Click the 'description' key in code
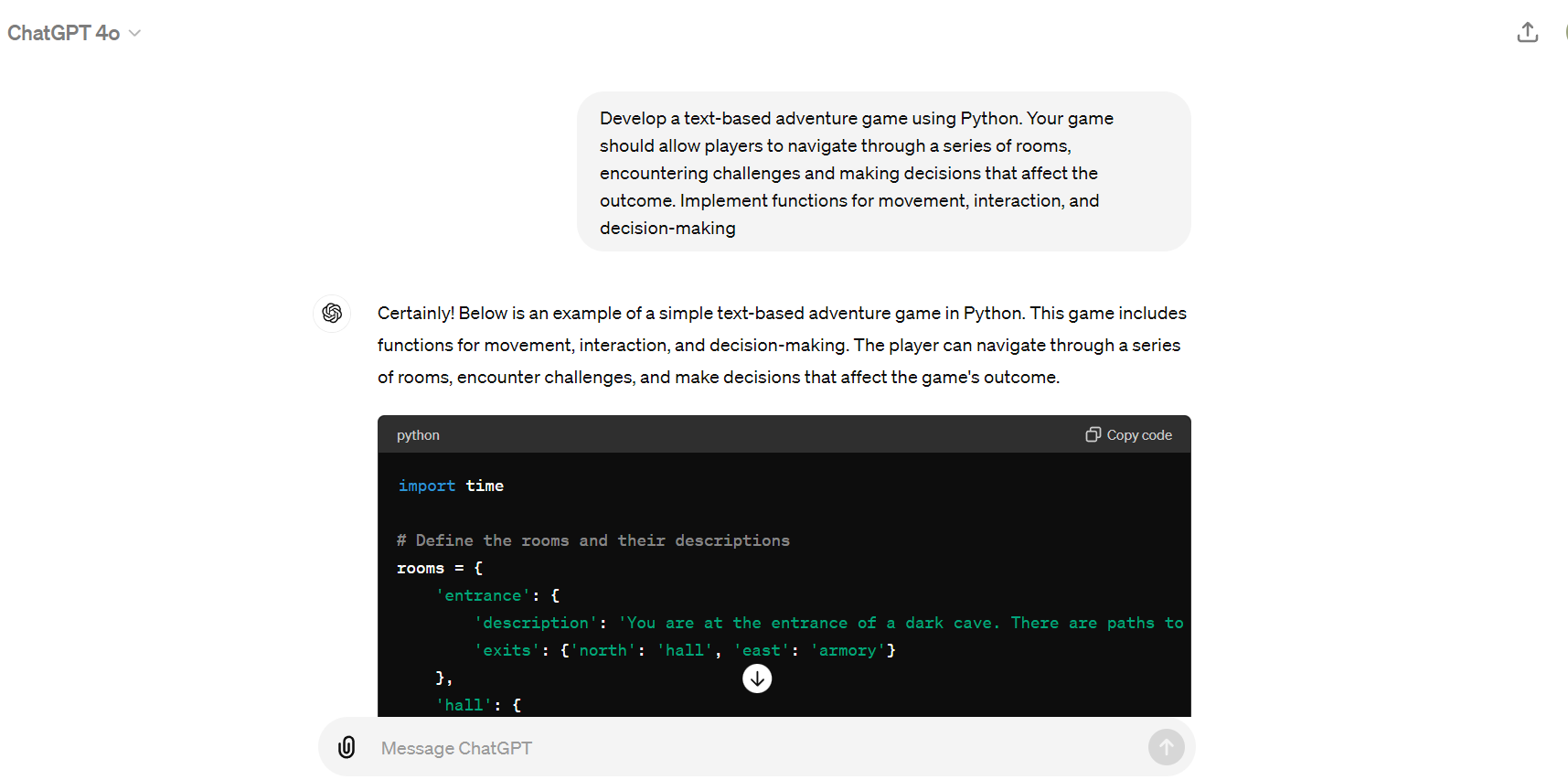 pyautogui.click(x=536, y=623)
